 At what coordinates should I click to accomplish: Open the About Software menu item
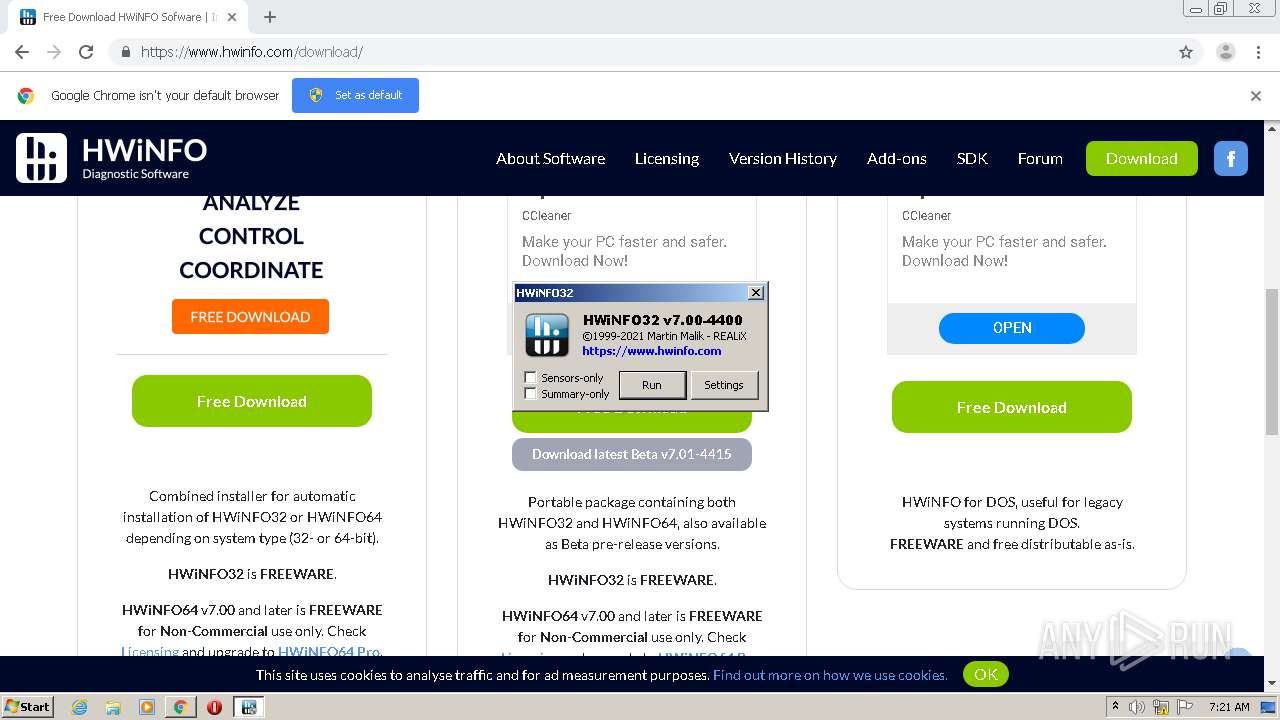[550, 158]
